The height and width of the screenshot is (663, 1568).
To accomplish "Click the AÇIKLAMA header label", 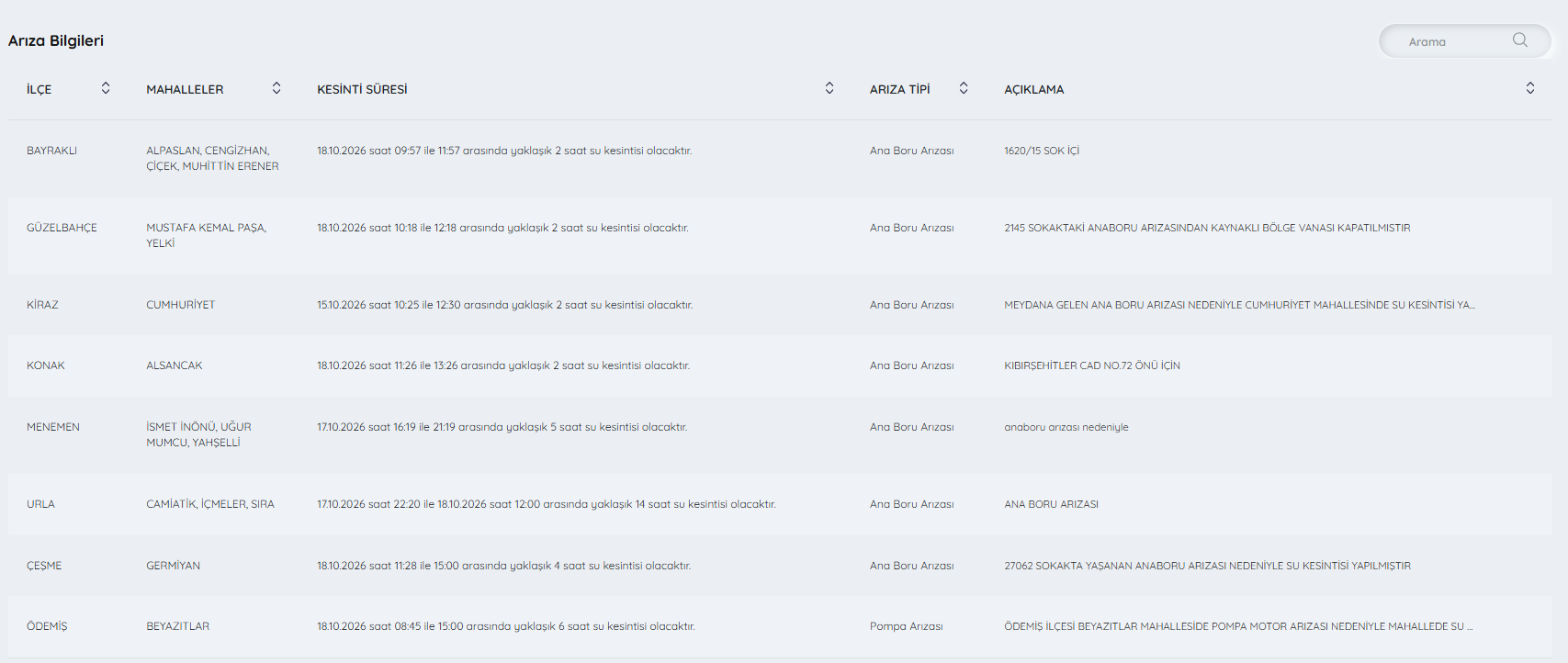I will [x=1033, y=89].
